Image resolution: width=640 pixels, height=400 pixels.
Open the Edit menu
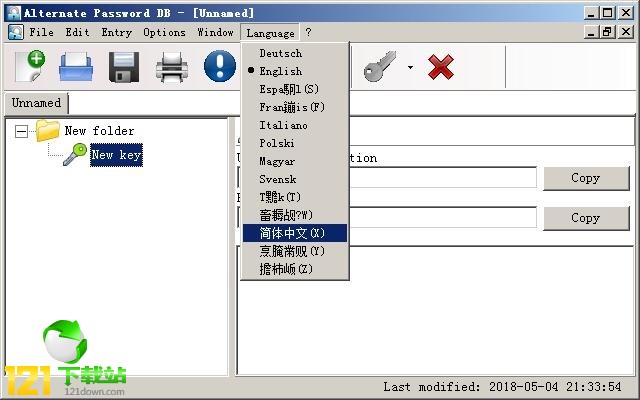click(x=77, y=32)
